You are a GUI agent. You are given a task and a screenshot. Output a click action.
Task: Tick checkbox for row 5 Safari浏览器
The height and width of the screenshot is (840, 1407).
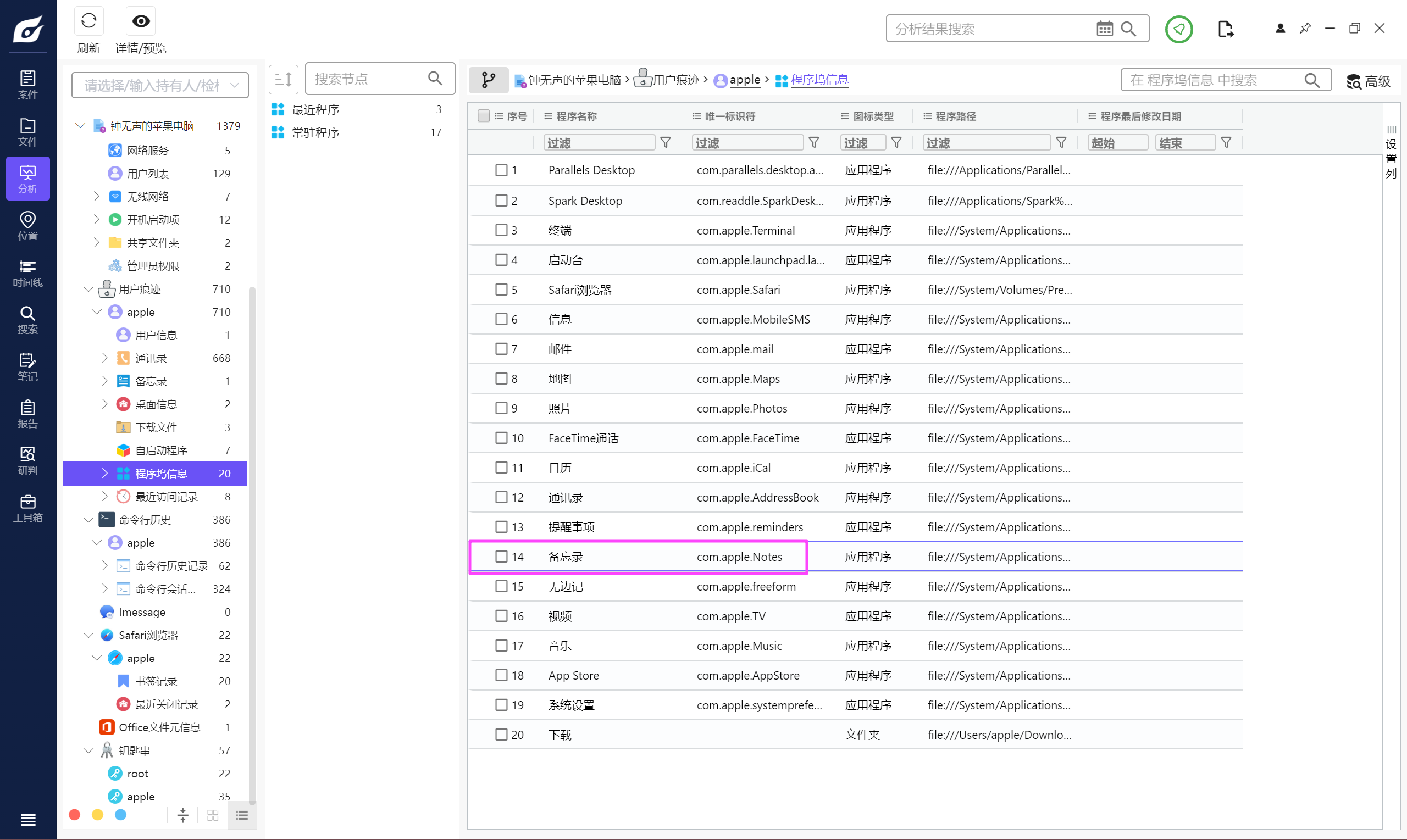coord(501,290)
